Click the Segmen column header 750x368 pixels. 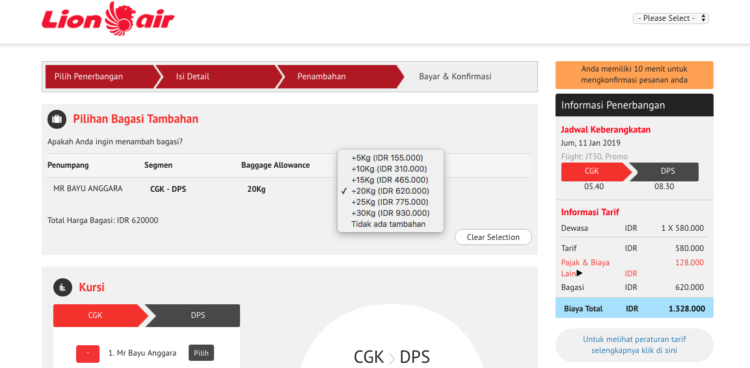pyautogui.click(x=158, y=165)
